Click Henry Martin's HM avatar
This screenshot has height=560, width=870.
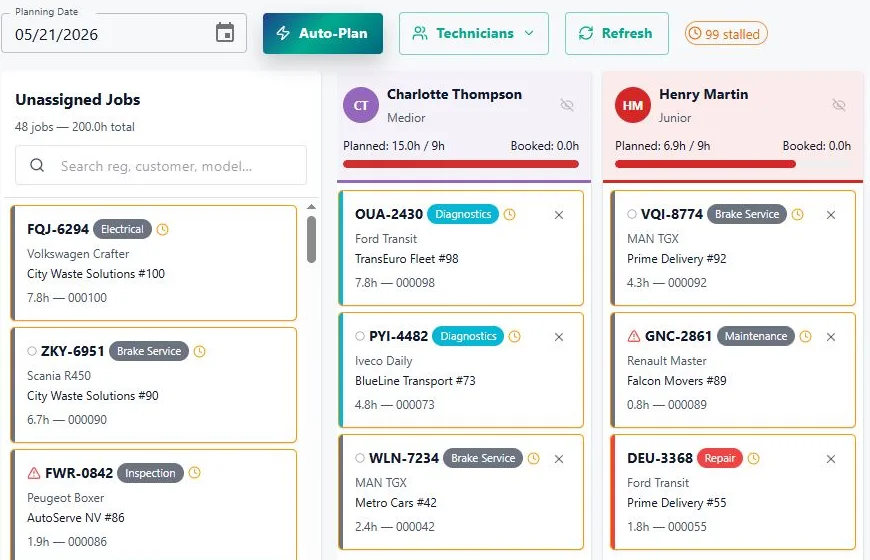(633, 105)
